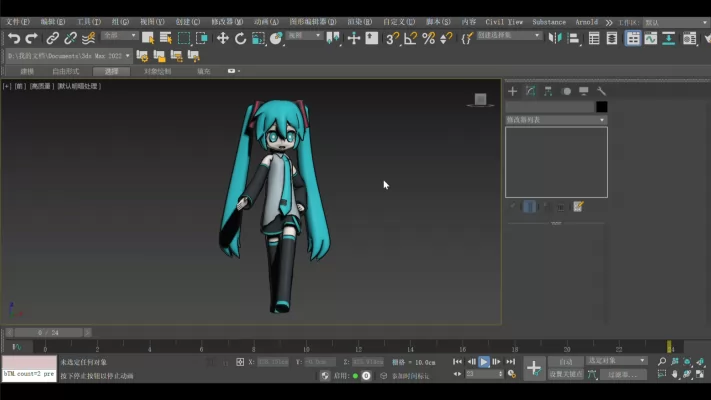Screen dimensions: 711x400
Task: Open the Utilities wrench panel tab
Action: click(x=601, y=91)
